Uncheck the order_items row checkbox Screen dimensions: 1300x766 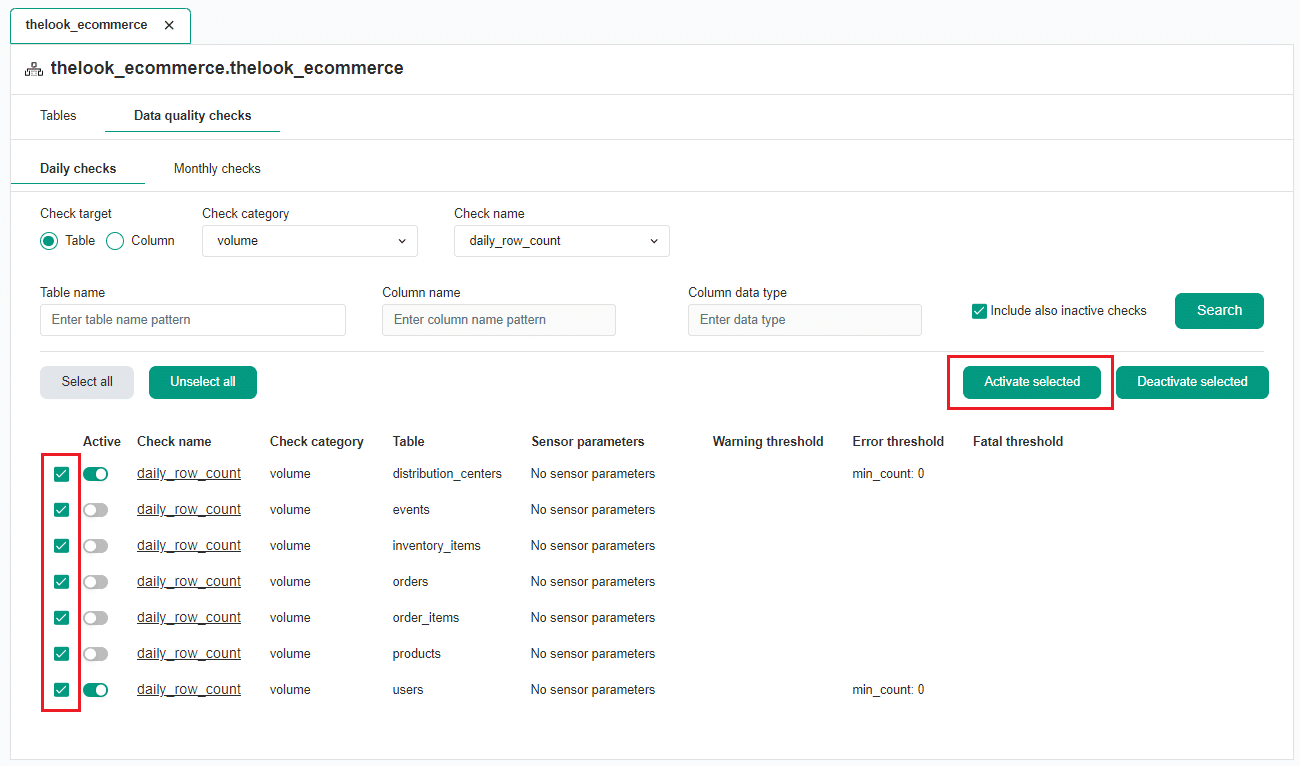(x=61, y=618)
